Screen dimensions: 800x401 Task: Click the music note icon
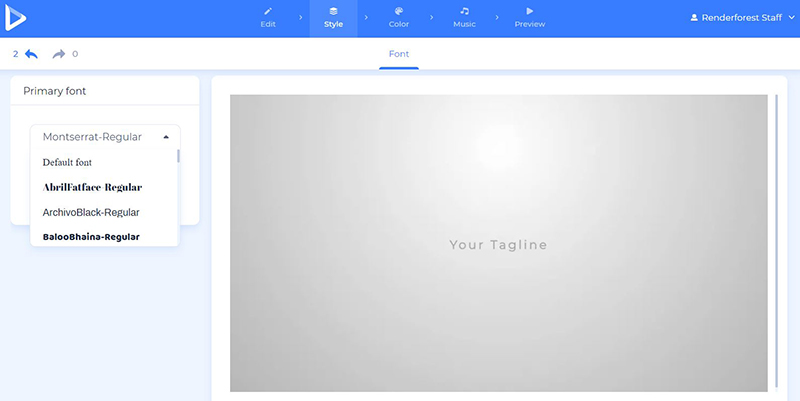464,11
